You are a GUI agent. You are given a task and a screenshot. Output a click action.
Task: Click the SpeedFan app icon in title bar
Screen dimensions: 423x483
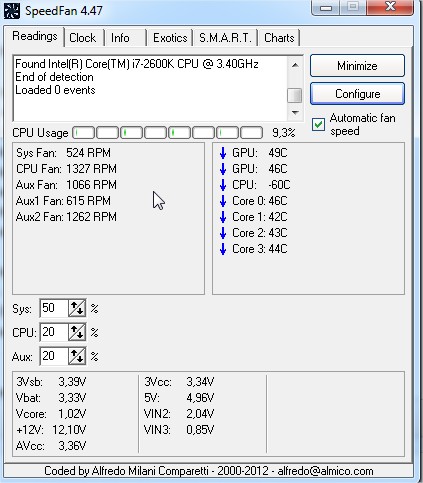(x=12, y=10)
